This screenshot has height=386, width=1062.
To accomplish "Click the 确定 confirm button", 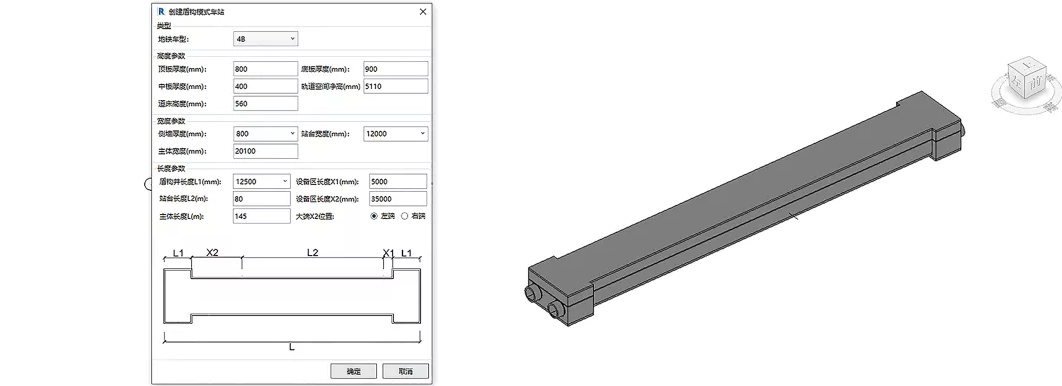I will (354, 371).
